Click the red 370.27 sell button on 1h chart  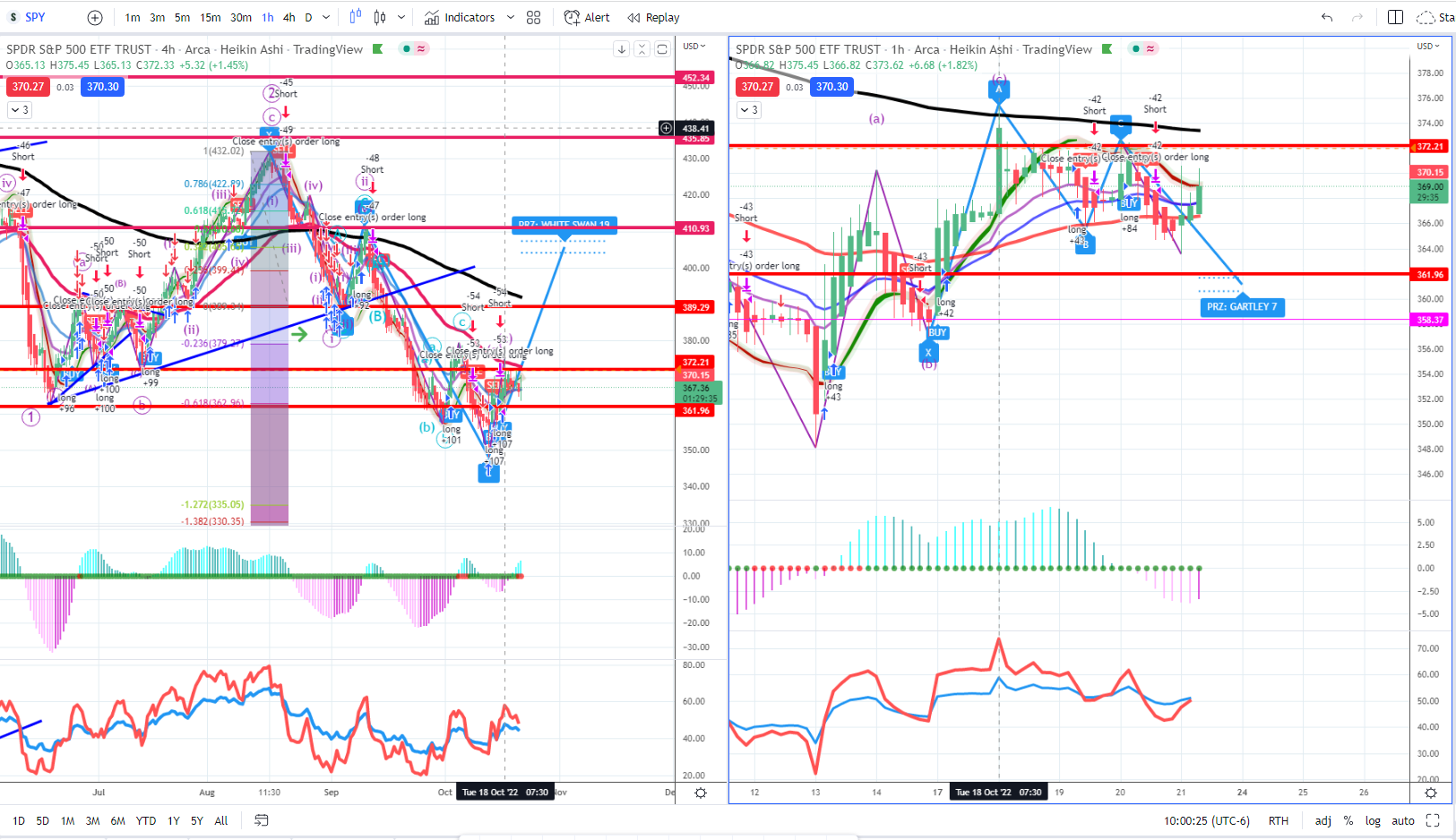(757, 87)
